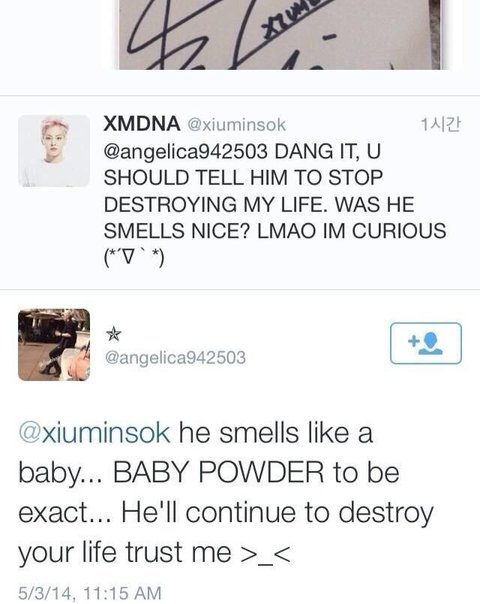
Task: Open XMDNA's profile picture
Action: pos(54,151)
